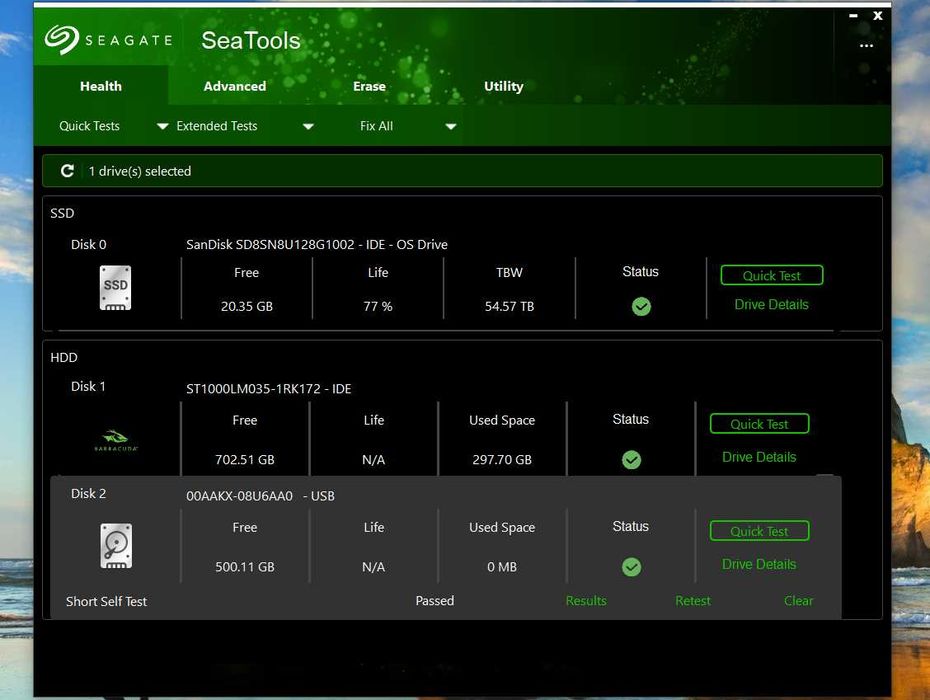The width and height of the screenshot is (930, 700).
Task: Click Retest for the Short Self Test
Action: (x=693, y=601)
